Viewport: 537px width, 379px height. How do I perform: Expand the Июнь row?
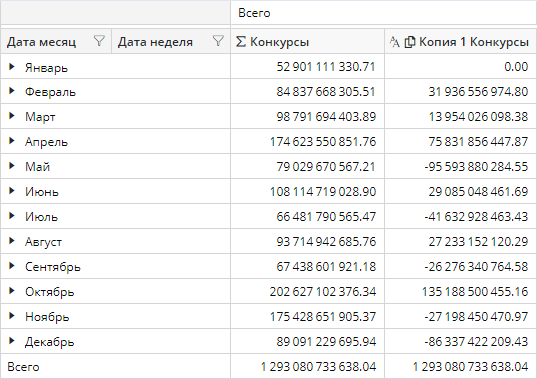pos(12,191)
